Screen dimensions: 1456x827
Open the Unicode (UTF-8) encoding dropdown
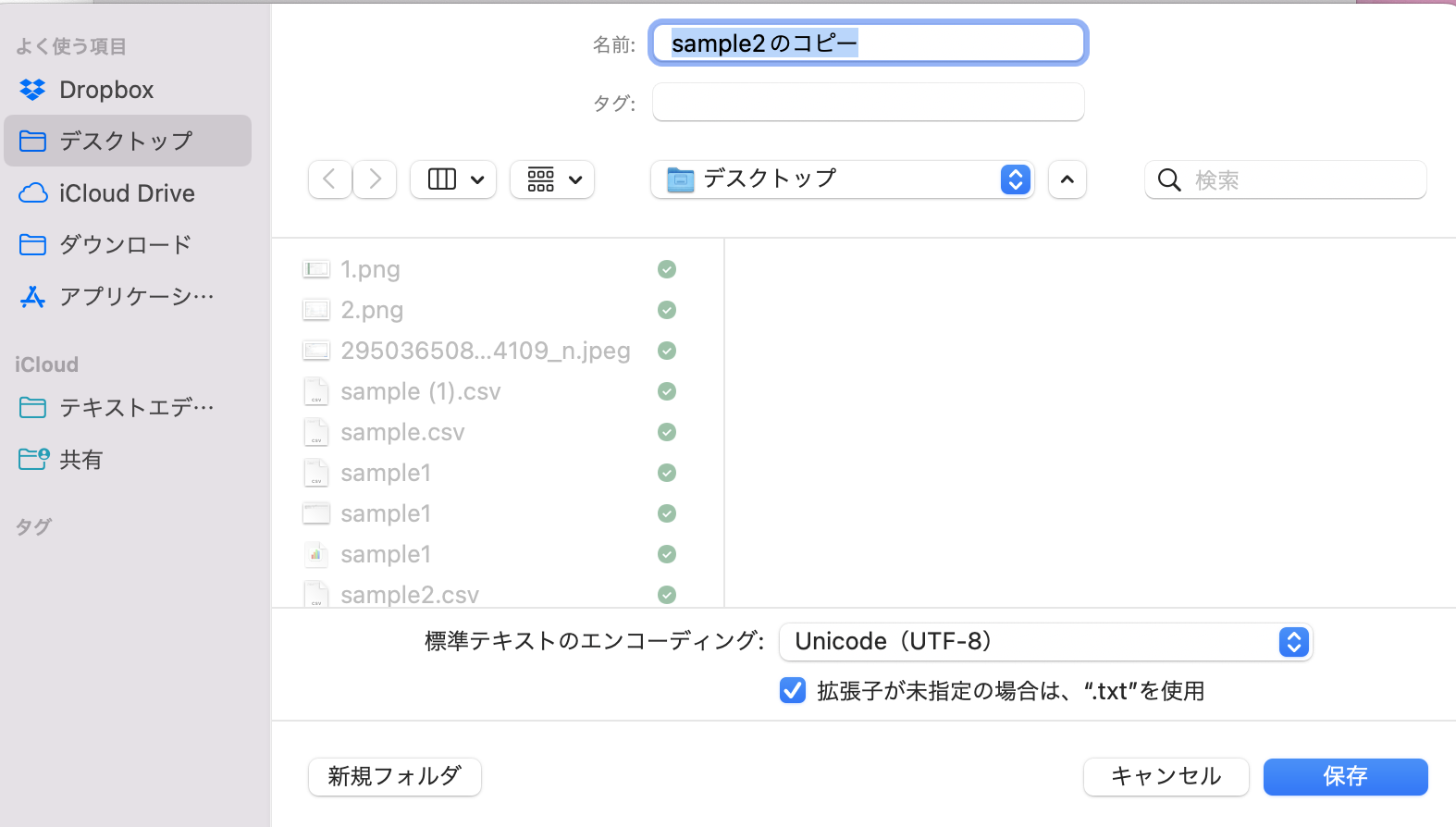pos(1045,642)
